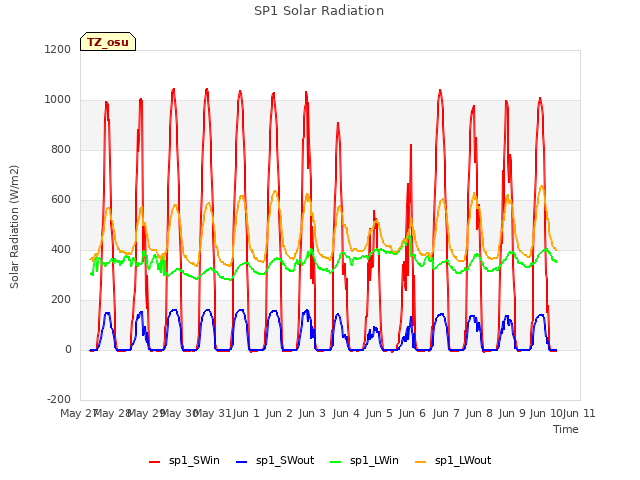Click the Jun 5 x-axis tick label
The image size is (640, 480).
point(379,413)
